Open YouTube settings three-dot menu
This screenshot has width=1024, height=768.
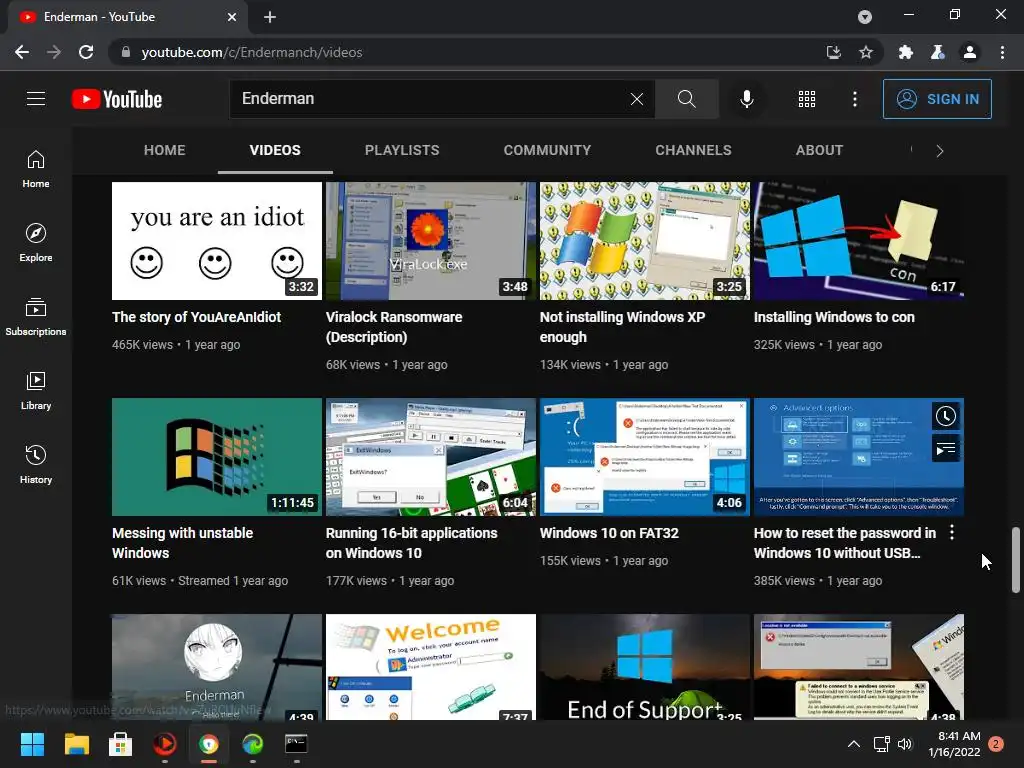pyautogui.click(x=855, y=99)
